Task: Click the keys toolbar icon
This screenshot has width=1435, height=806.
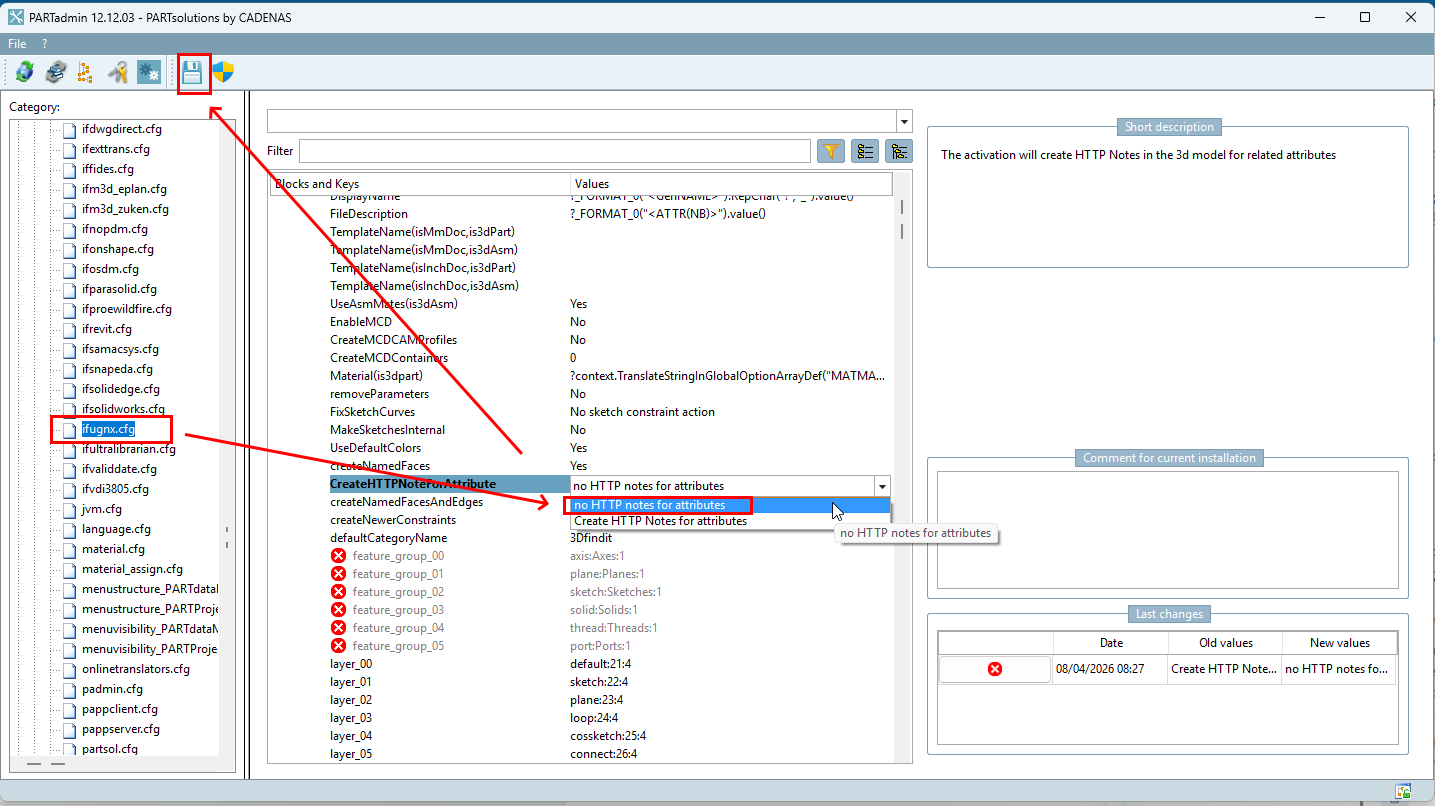Action: pos(118,72)
